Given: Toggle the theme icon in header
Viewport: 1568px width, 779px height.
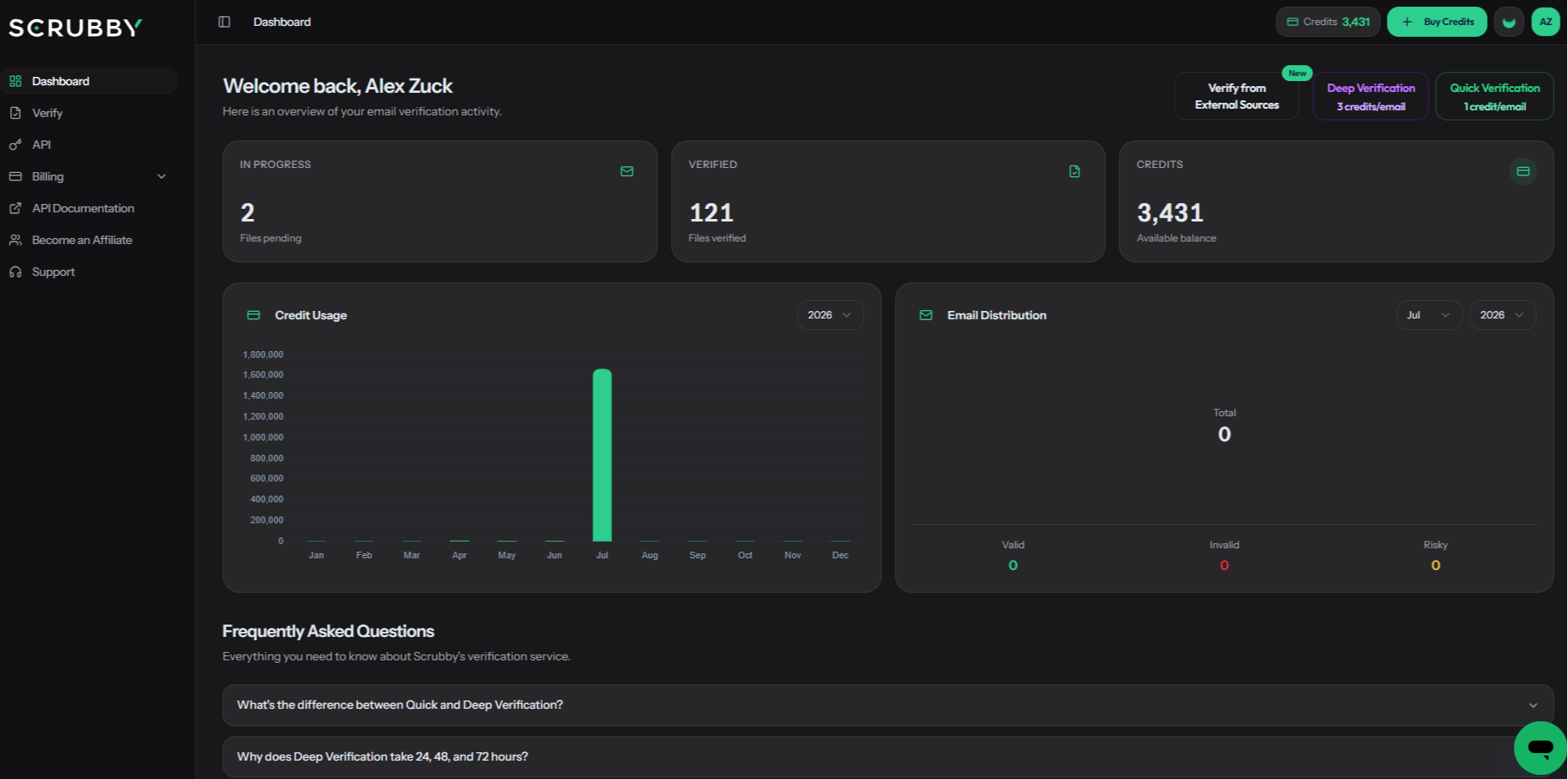Looking at the screenshot, I should tap(1509, 22).
